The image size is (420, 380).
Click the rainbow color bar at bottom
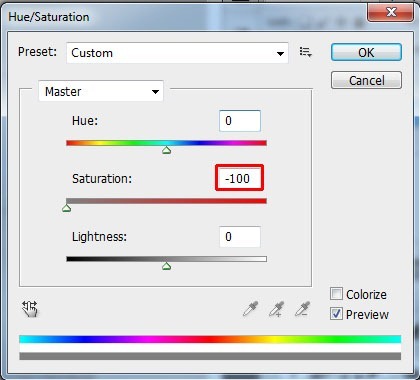(210, 339)
